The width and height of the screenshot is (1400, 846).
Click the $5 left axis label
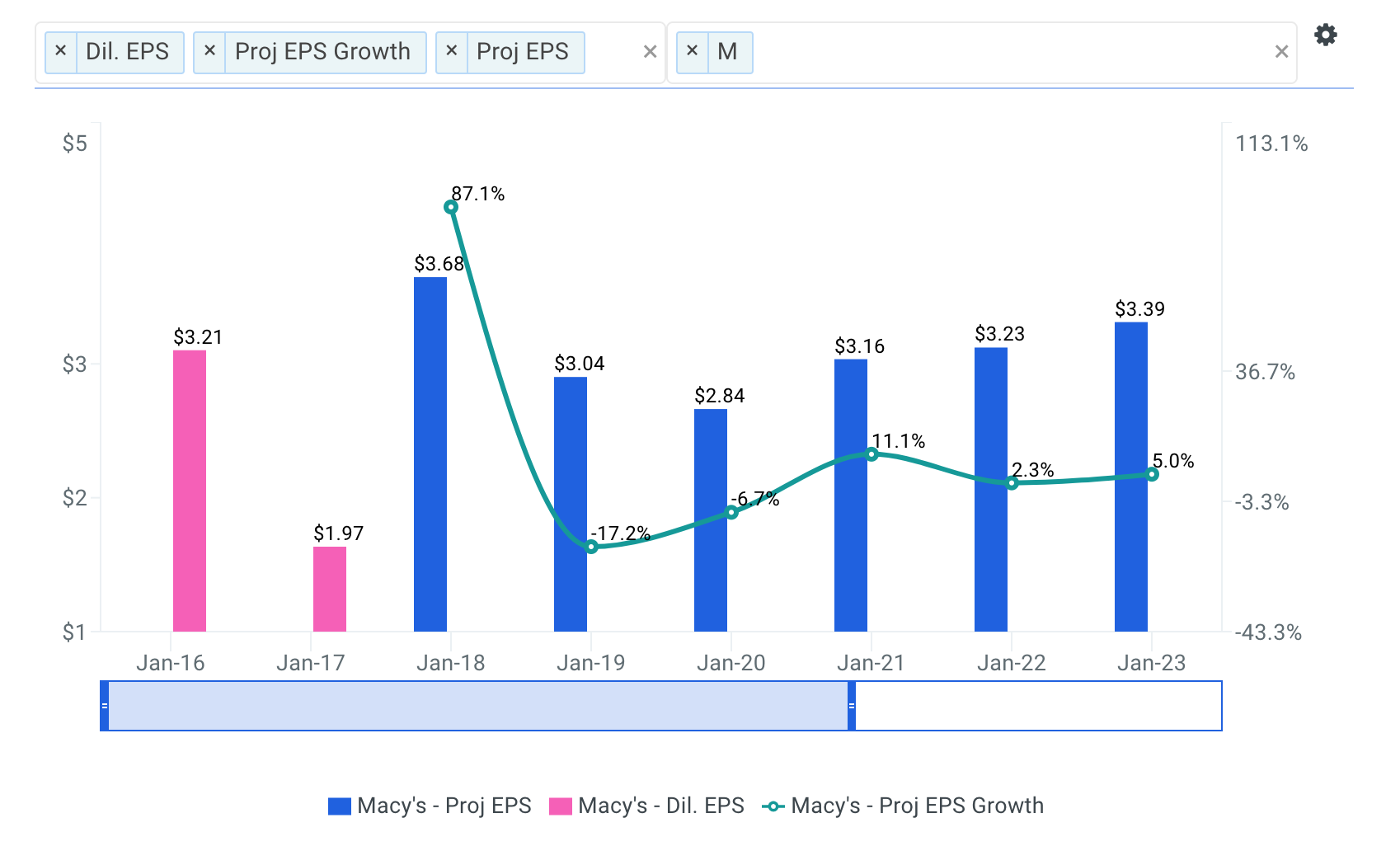click(x=75, y=143)
